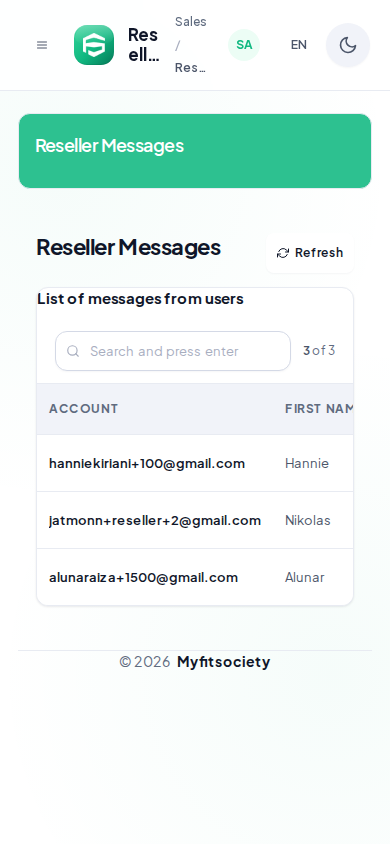Sort by the FIRST NAME column header
Image resolution: width=390 pixels, height=844 pixels.
tap(319, 409)
